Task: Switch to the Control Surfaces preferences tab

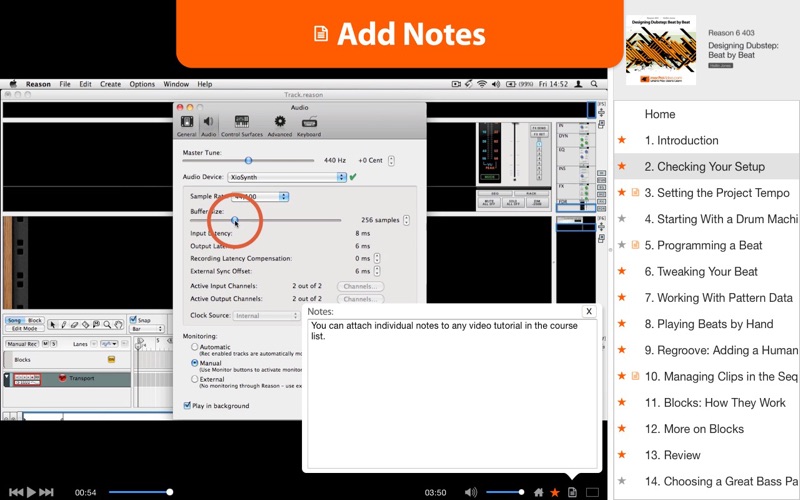Action: pyautogui.click(x=242, y=126)
